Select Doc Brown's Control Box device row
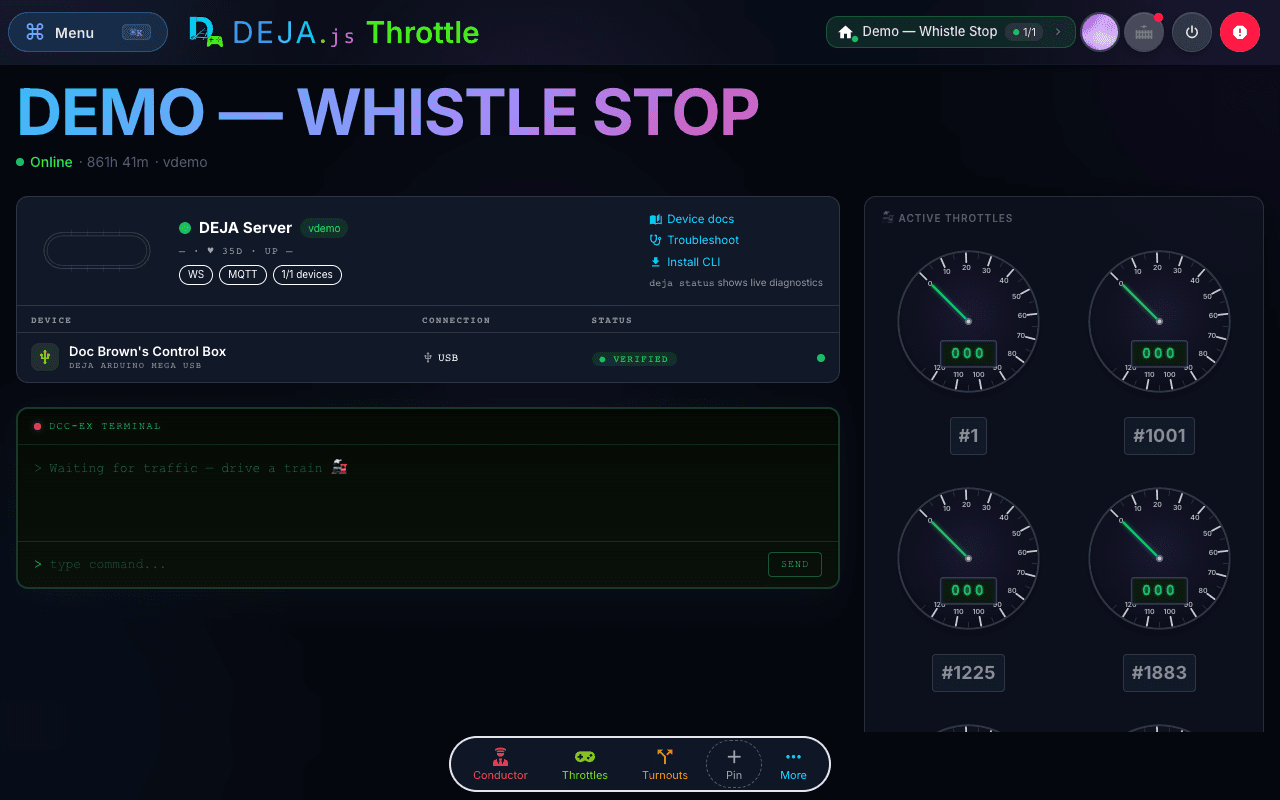Viewport: 1280px width, 800px height. [x=428, y=357]
